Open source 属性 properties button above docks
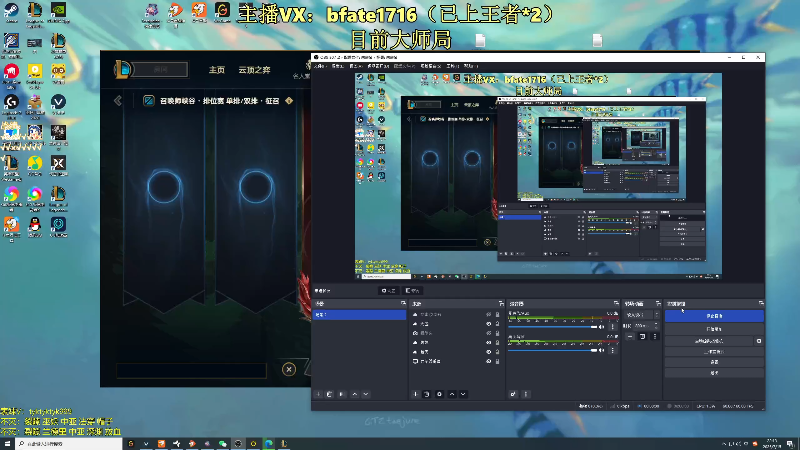This screenshot has width=800, height=450. [388, 291]
